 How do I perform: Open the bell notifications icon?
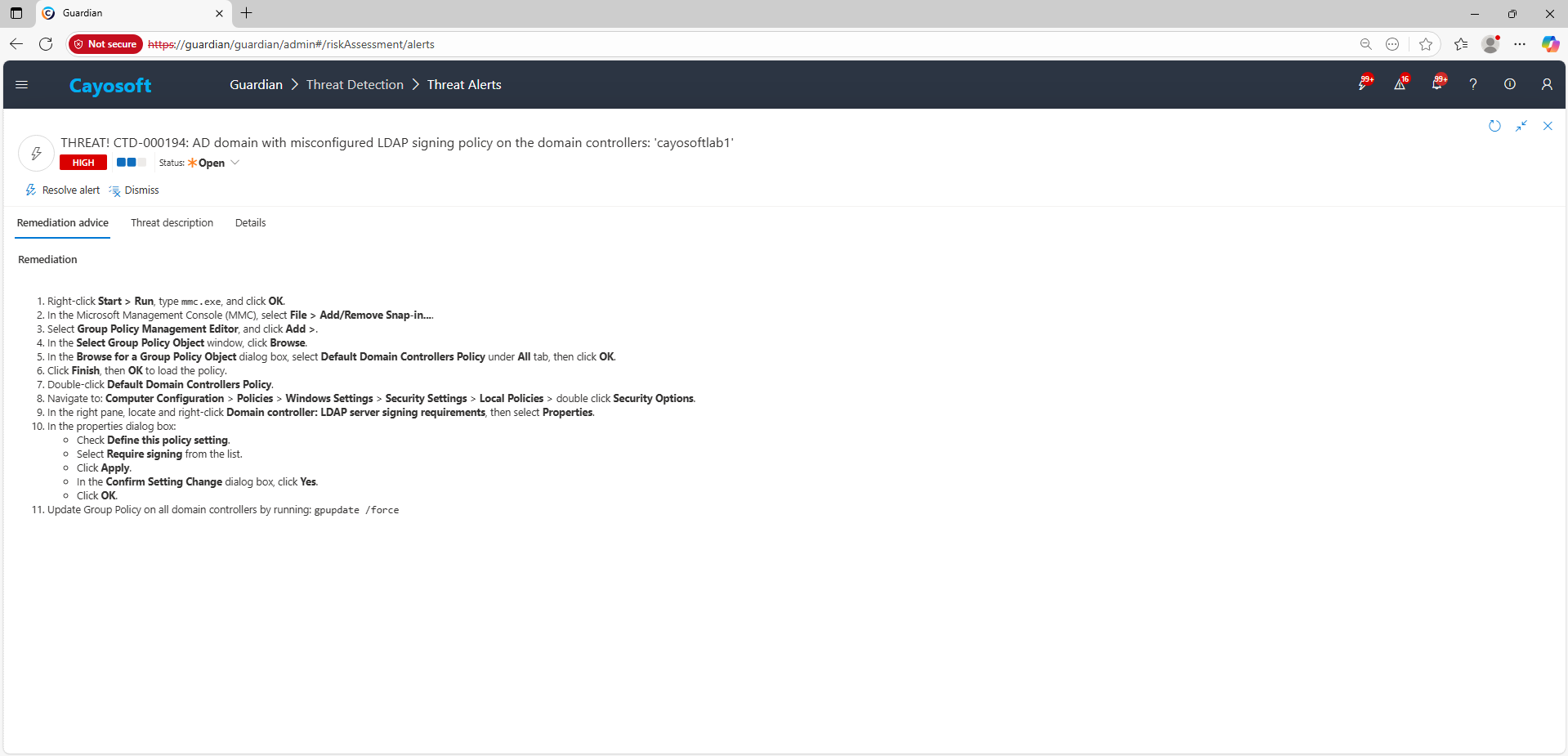point(1436,84)
